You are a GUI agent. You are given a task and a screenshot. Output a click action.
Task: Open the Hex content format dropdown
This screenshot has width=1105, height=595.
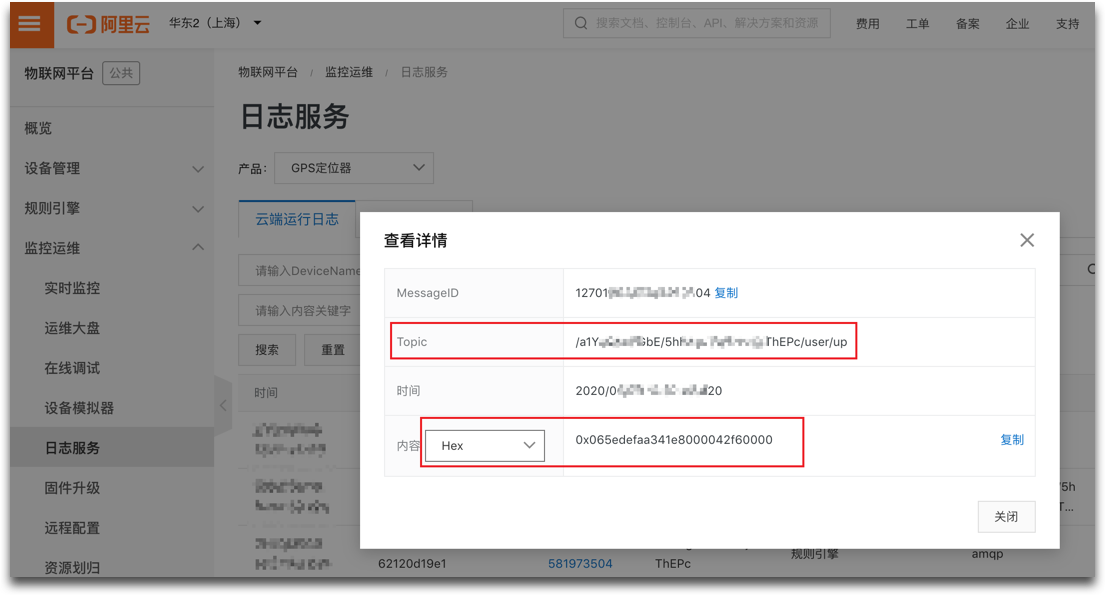pos(485,446)
